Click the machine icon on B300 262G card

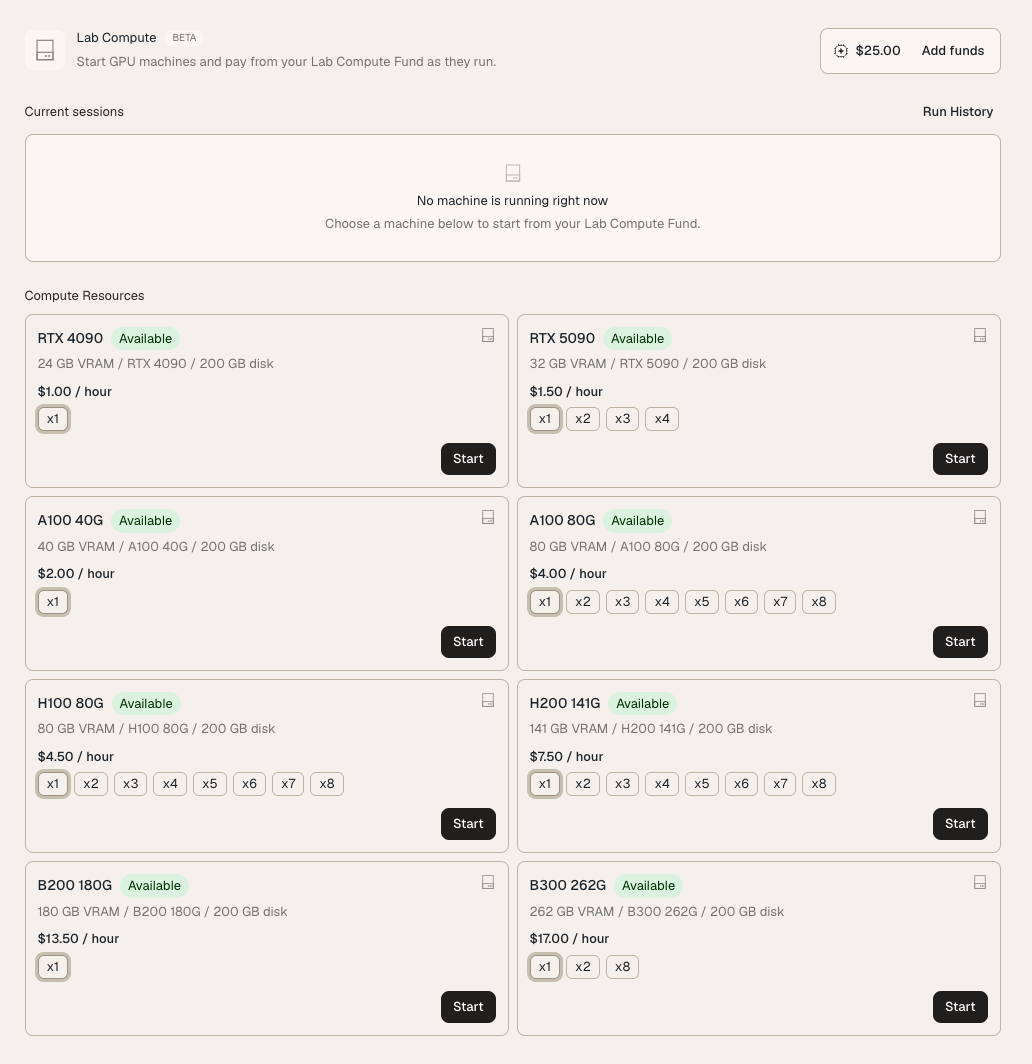(980, 882)
